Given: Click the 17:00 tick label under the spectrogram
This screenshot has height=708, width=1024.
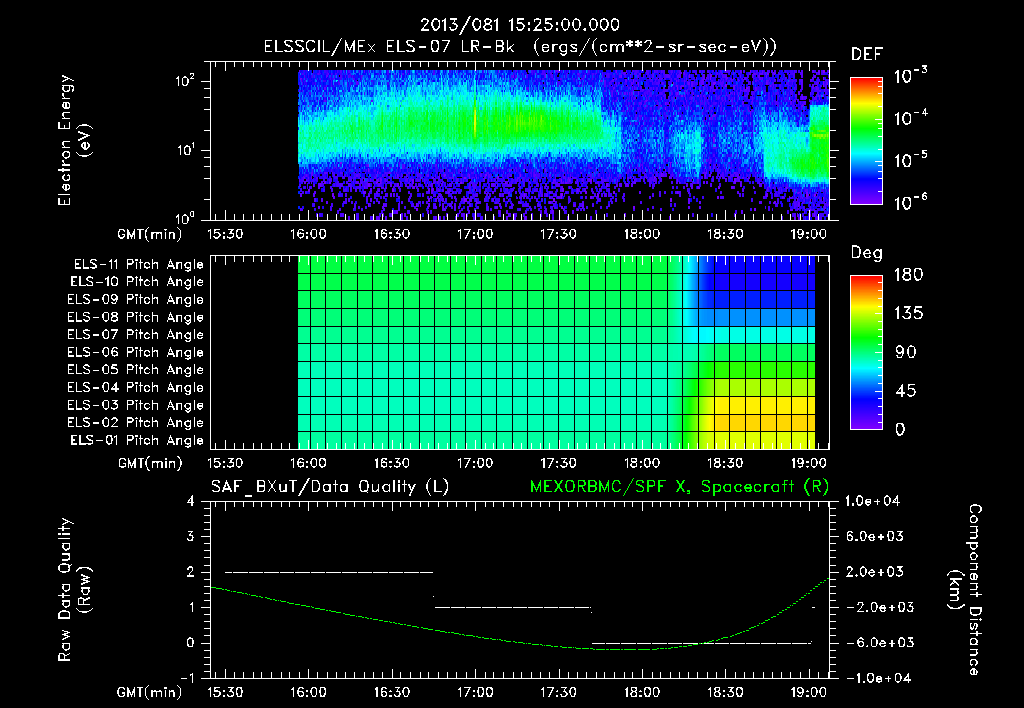Looking at the screenshot, I should (x=475, y=234).
